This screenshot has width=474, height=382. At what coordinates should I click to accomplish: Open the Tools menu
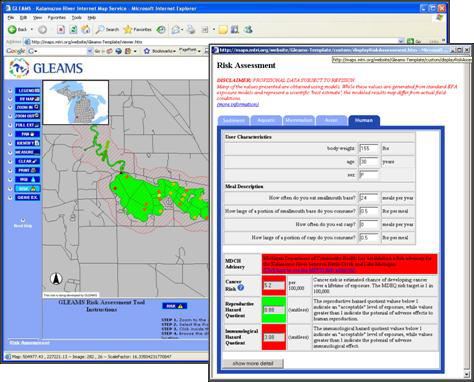(x=76, y=17)
